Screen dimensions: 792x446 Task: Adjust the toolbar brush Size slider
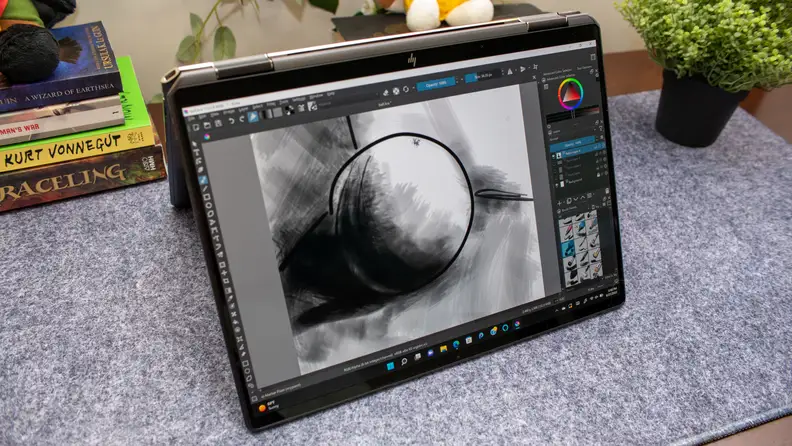coord(483,76)
